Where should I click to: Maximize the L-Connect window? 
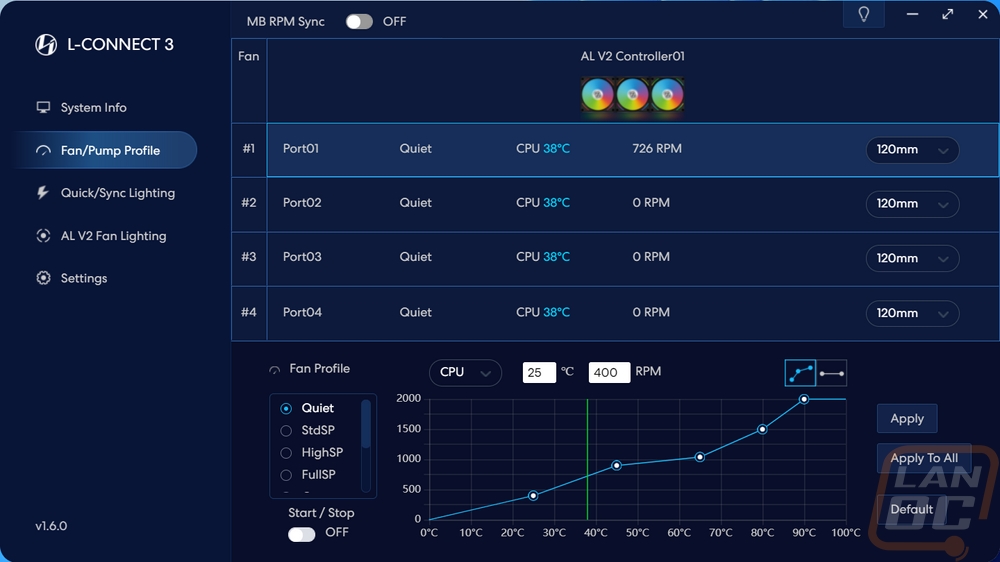coord(948,14)
